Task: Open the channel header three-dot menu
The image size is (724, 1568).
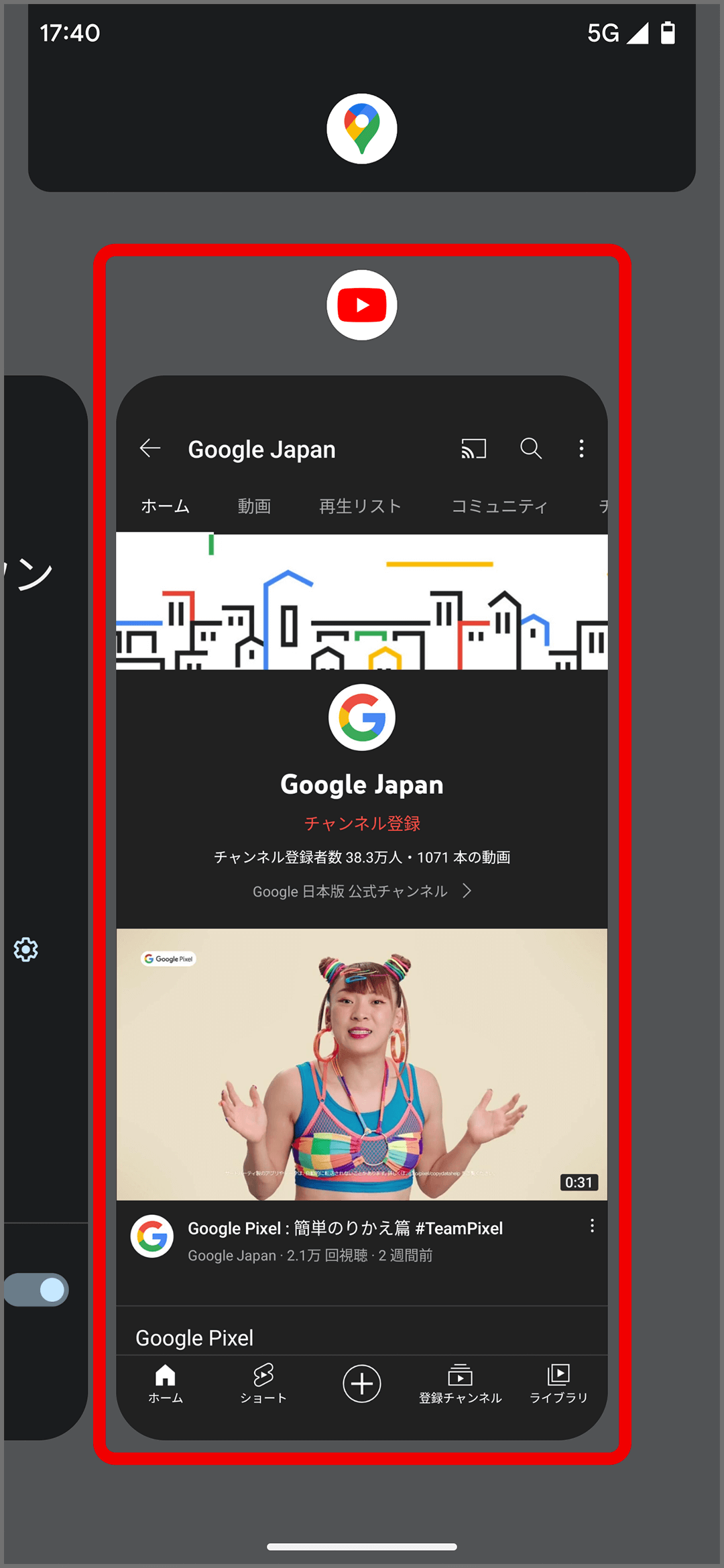Action: 581,448
